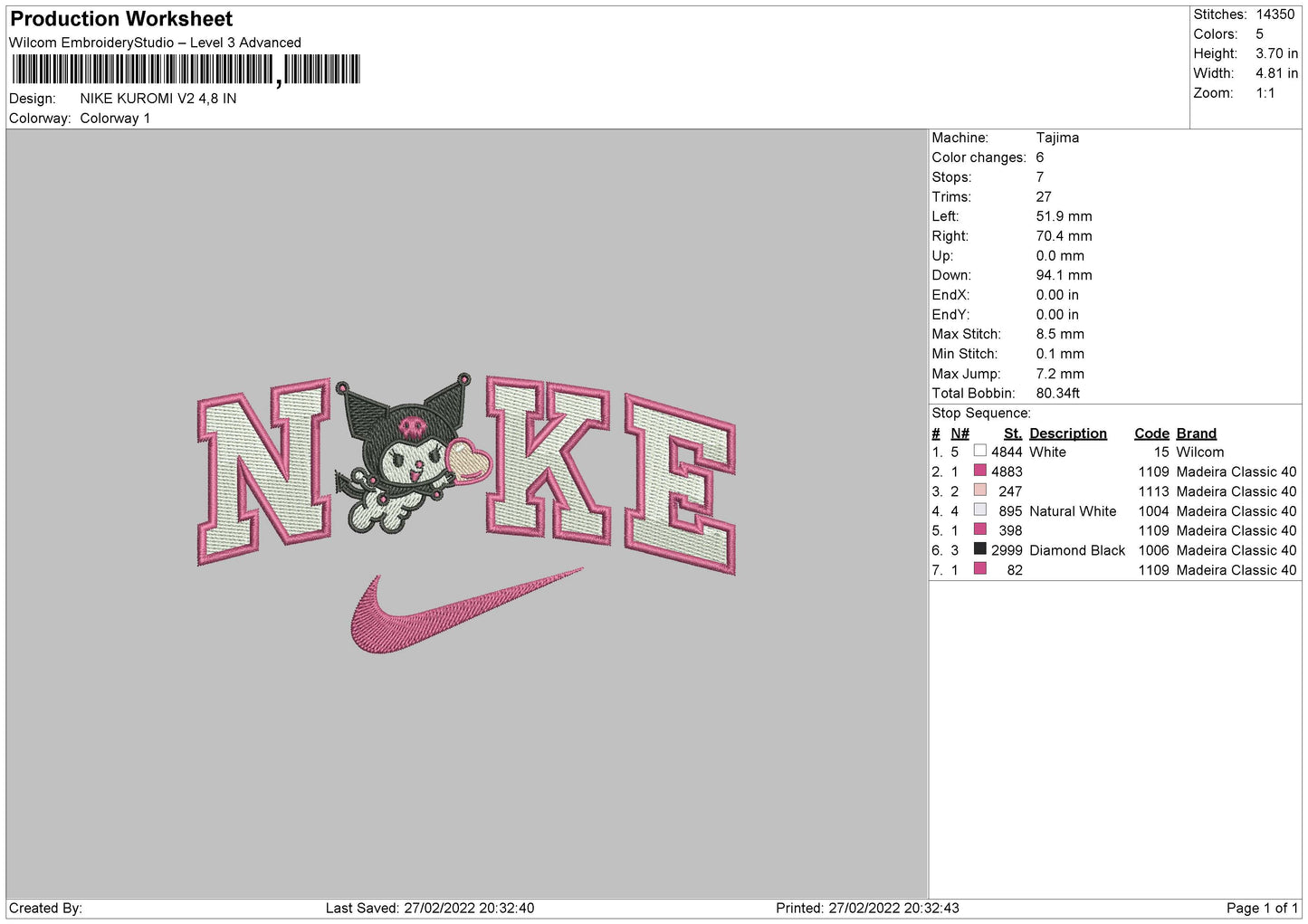Click the Diamond Black color swatch
Viewport: 1308px width, 924px height.
point(979,549)
